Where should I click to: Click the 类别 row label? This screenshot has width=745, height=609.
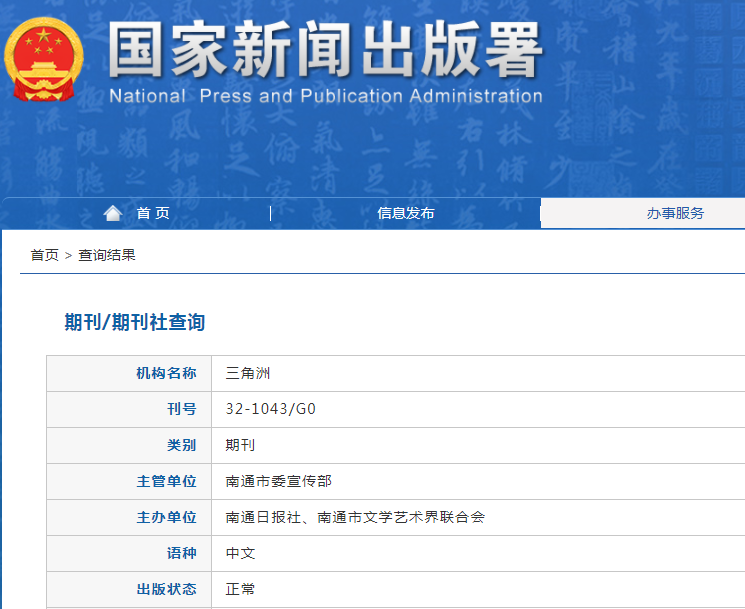click(x=181, y=445)
